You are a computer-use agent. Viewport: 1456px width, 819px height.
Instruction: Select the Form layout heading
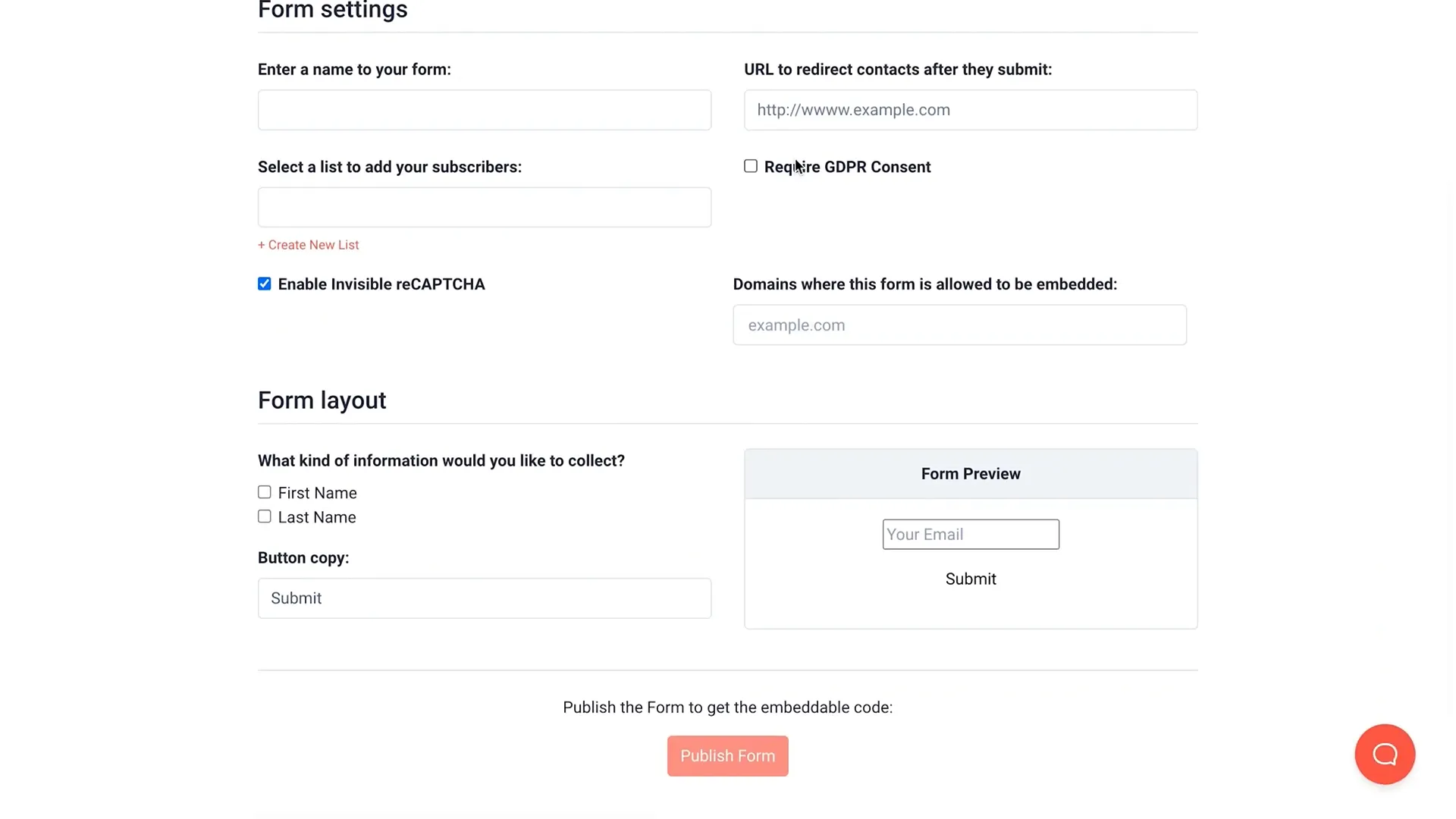[322, 400]
